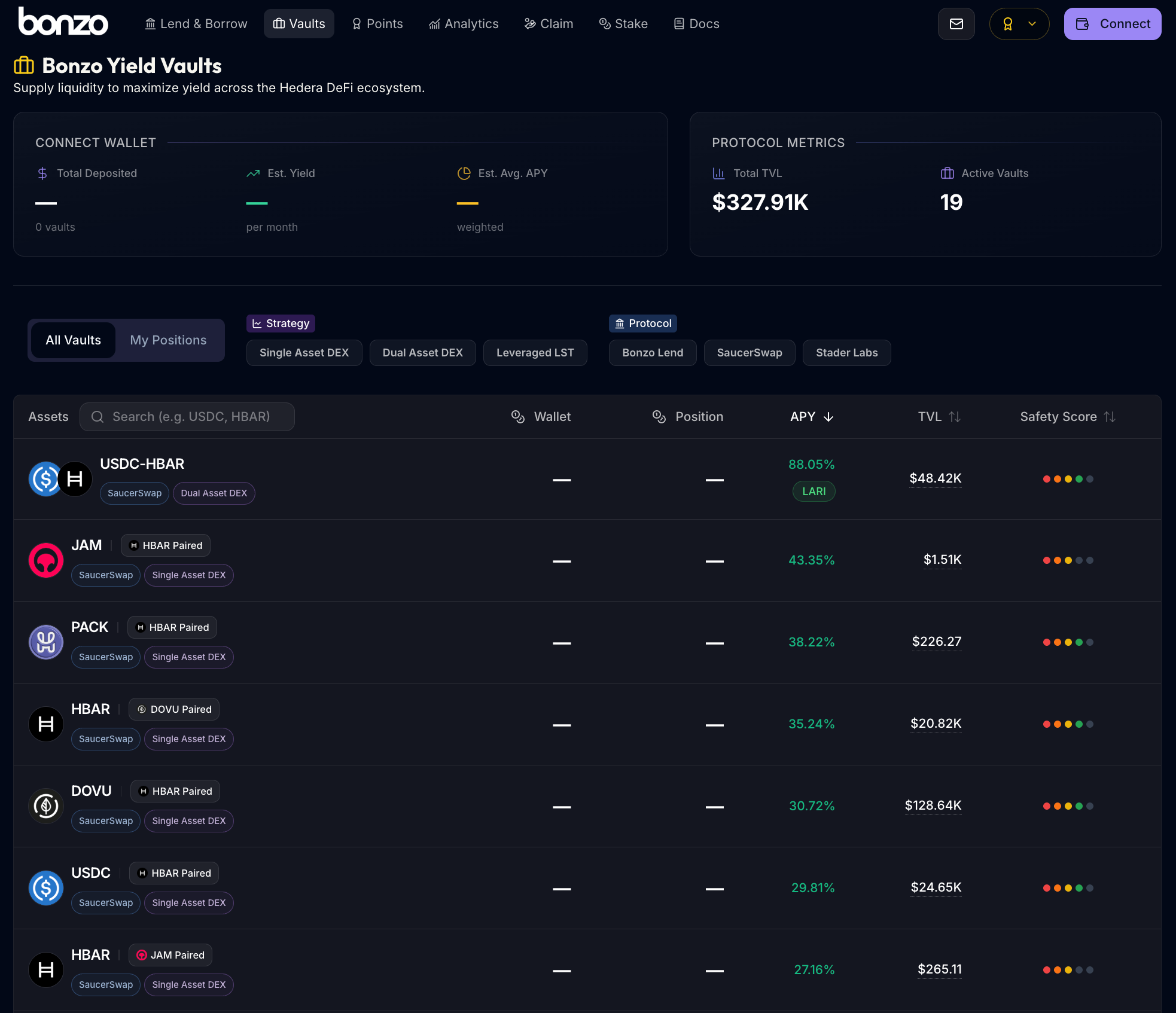Click the mail envelope icon button
1176x1013 pixels.
(956, 24)
